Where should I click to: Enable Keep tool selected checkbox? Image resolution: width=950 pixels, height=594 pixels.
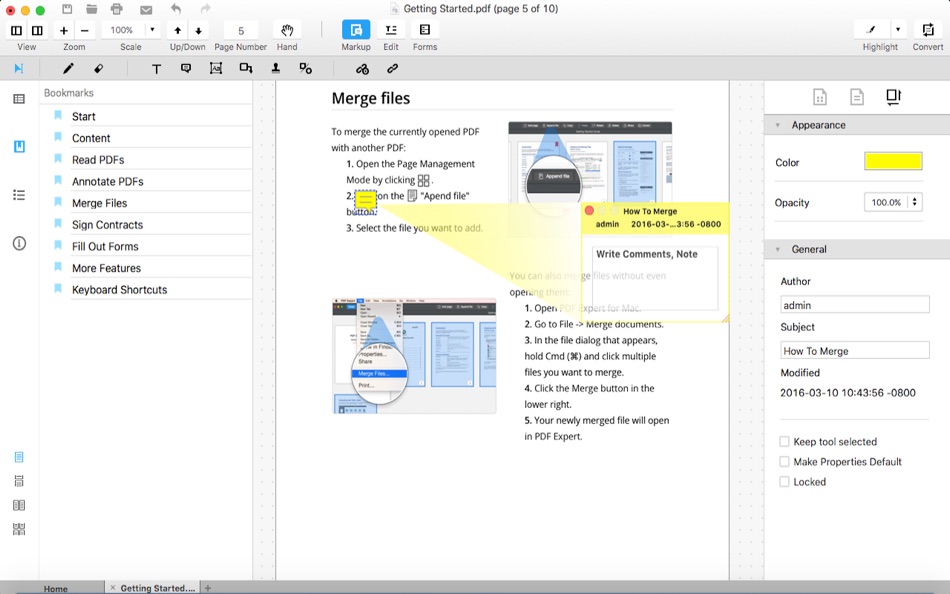784,441
